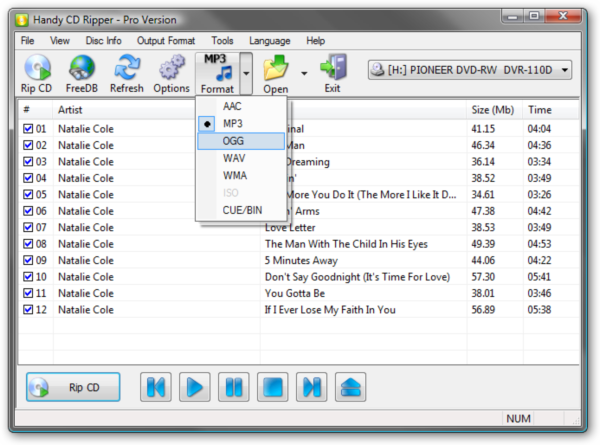The height and width of the screenshot is (445, 600).
Task: Deselect track 12 checkbox
Action: [28, 309]
